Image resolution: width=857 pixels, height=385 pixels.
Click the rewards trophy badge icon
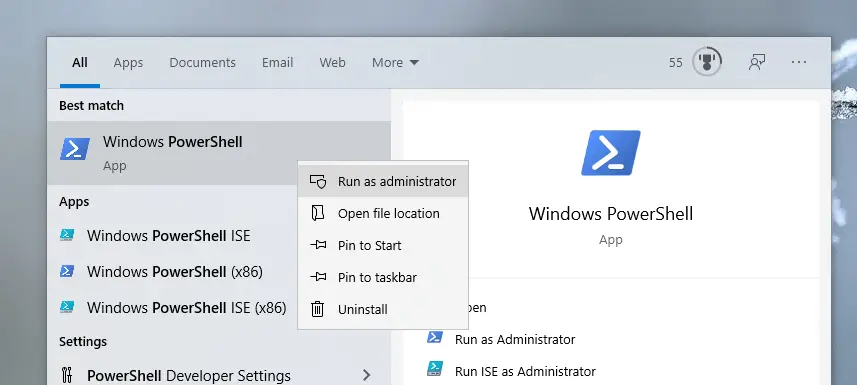(x=707, y=62)
